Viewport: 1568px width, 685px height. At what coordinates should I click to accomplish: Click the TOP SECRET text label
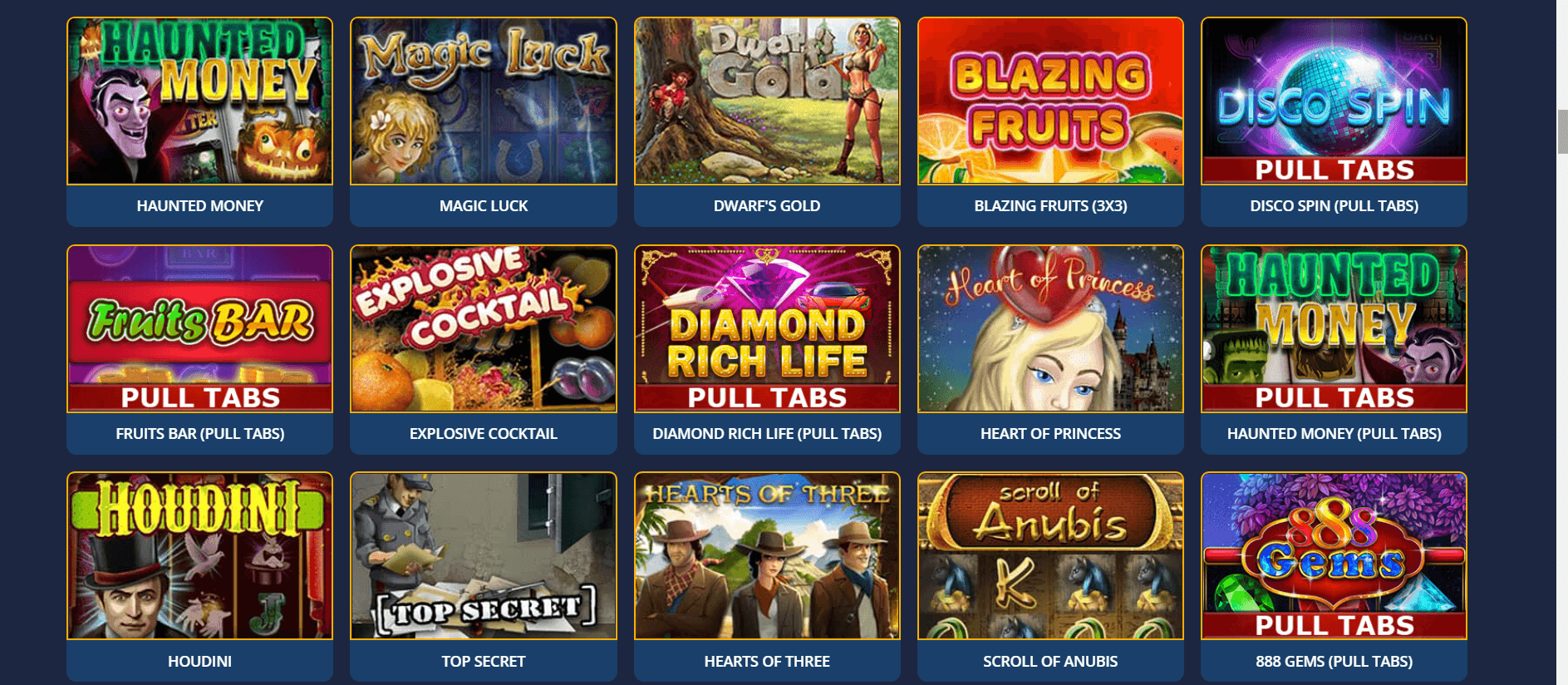[x=484, y=662]
